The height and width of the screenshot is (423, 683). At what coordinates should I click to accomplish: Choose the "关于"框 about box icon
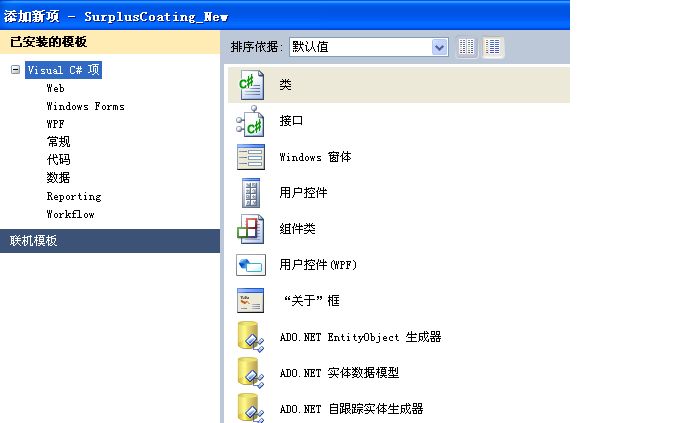pyautogui.click(x=250, y=301)
